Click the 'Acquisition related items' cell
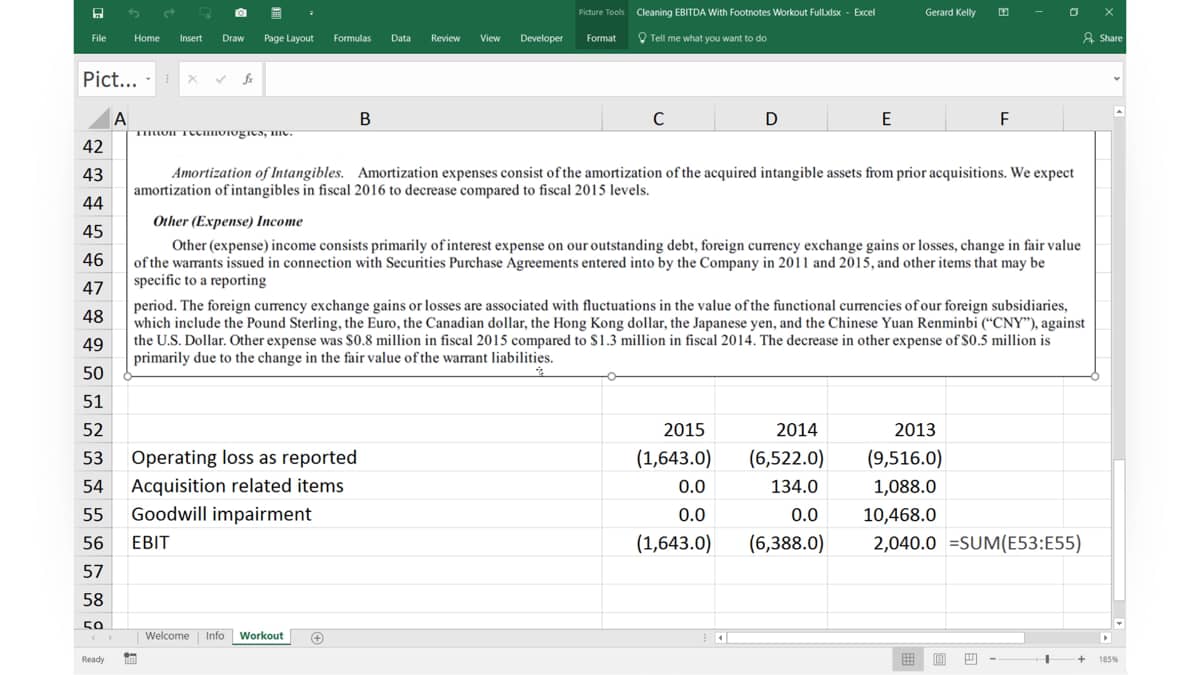This screenshot has height=675, width=1200. click(365, 486)
